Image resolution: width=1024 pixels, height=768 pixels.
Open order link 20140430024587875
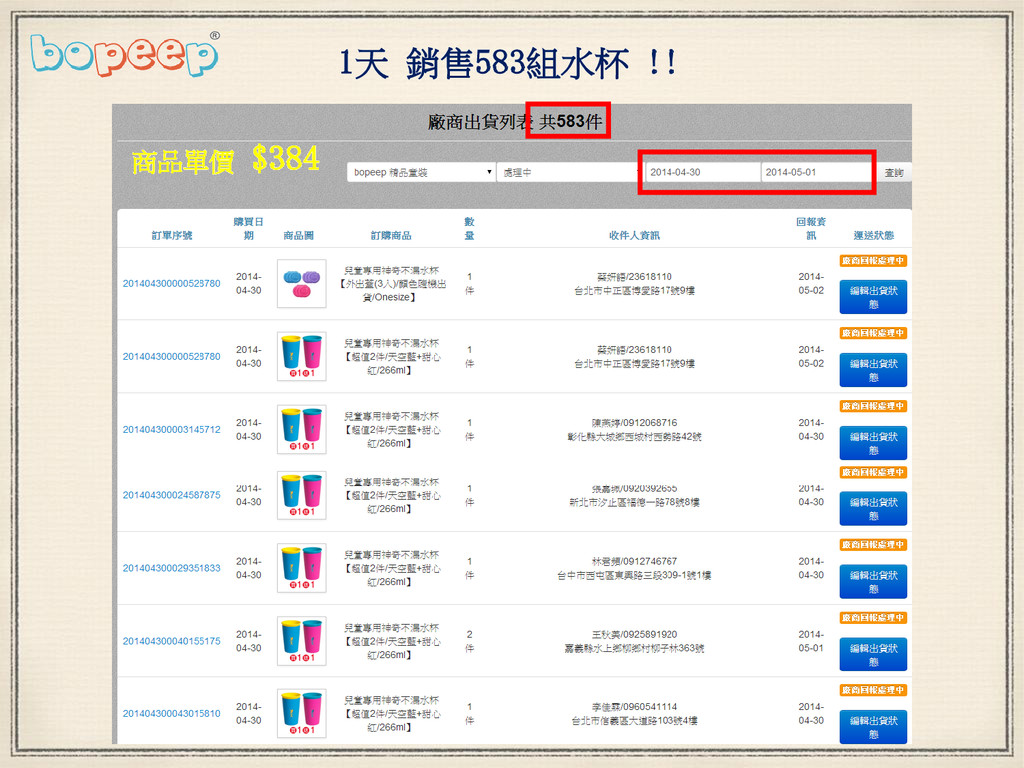coord(172,495)
